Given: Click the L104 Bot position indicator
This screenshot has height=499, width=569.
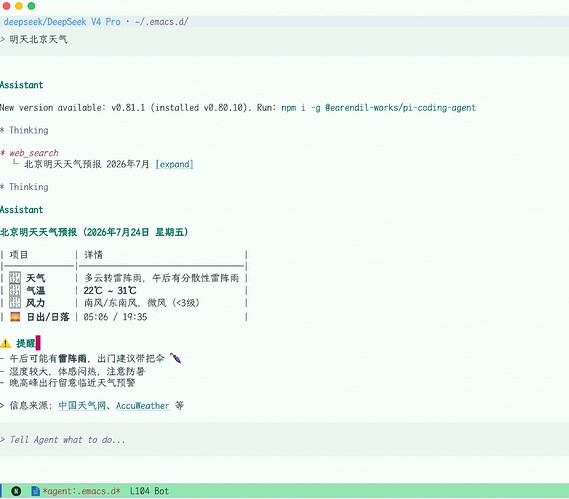Looking at the screenshot, I should coord(149,491).
